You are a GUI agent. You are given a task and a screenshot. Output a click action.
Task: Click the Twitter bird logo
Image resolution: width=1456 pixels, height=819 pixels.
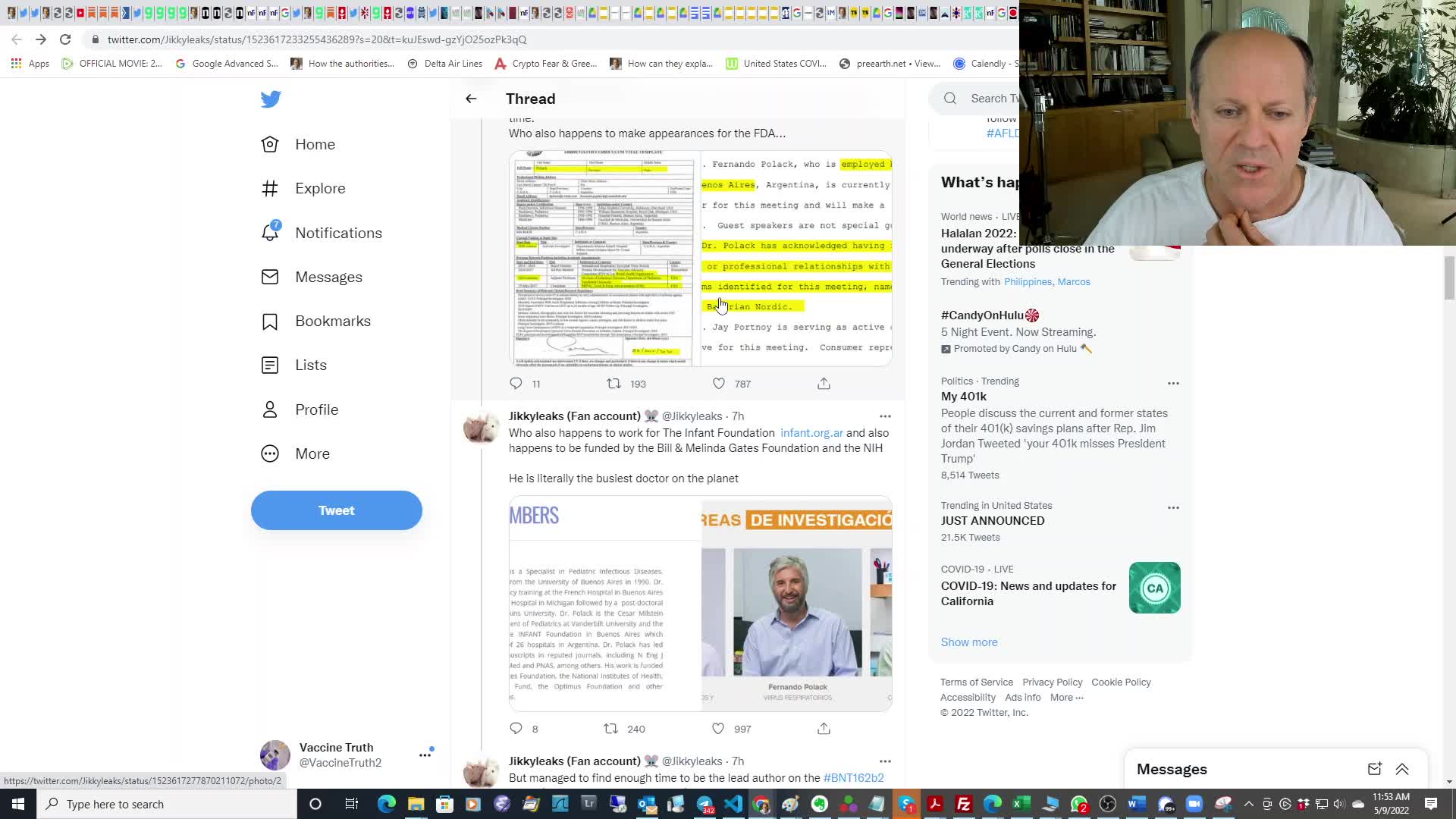[x=271, y=99]
